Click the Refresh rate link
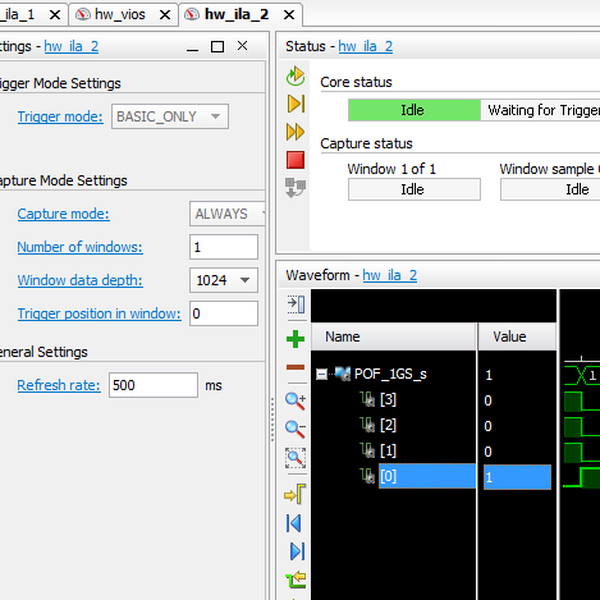The height and width of the screenshot is (600, 600). (59, 385)
